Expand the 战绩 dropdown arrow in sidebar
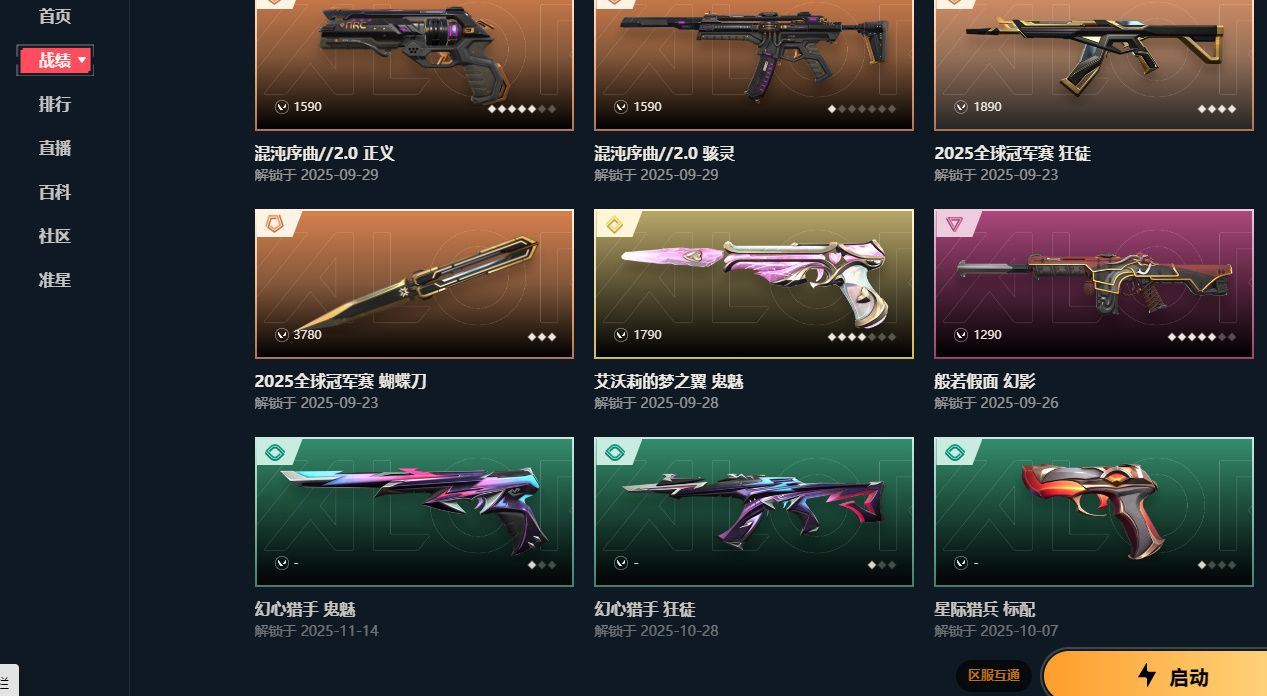Image resolution: width=1267 pixels, height=696 pixels. click(x=82, y=61)
